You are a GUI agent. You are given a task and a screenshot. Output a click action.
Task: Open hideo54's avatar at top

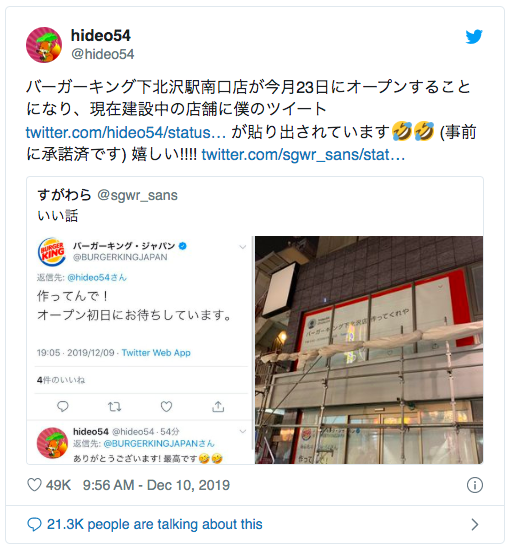point(44,45)
